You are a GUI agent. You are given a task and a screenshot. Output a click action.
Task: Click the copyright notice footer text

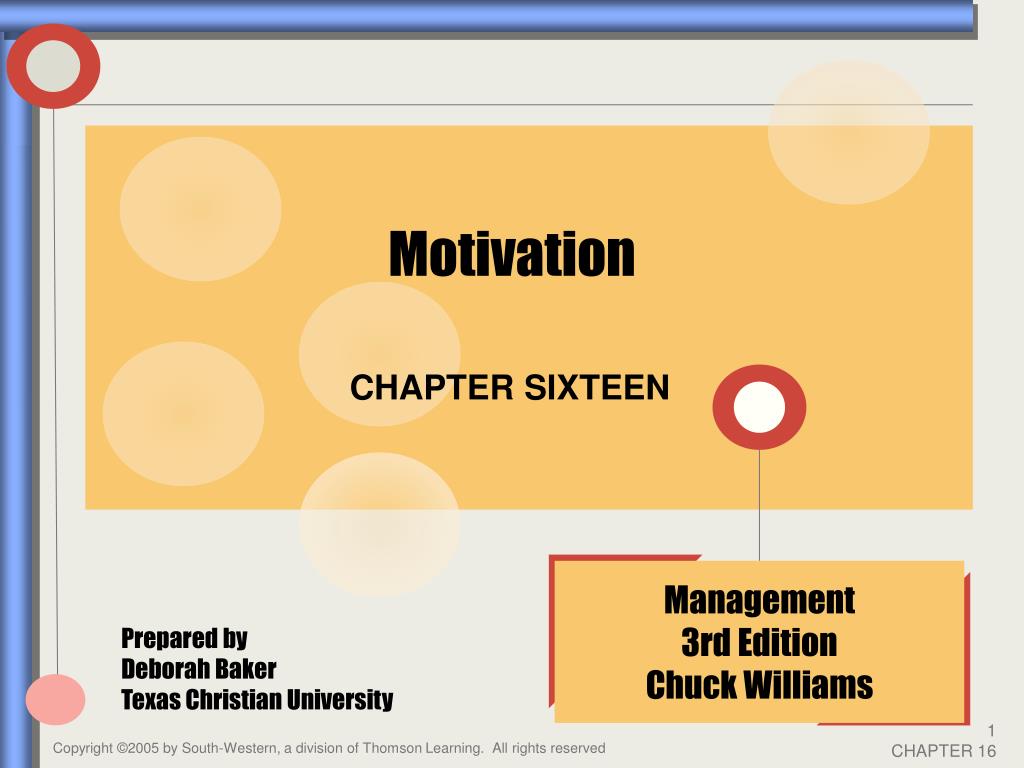click(329, 748)
